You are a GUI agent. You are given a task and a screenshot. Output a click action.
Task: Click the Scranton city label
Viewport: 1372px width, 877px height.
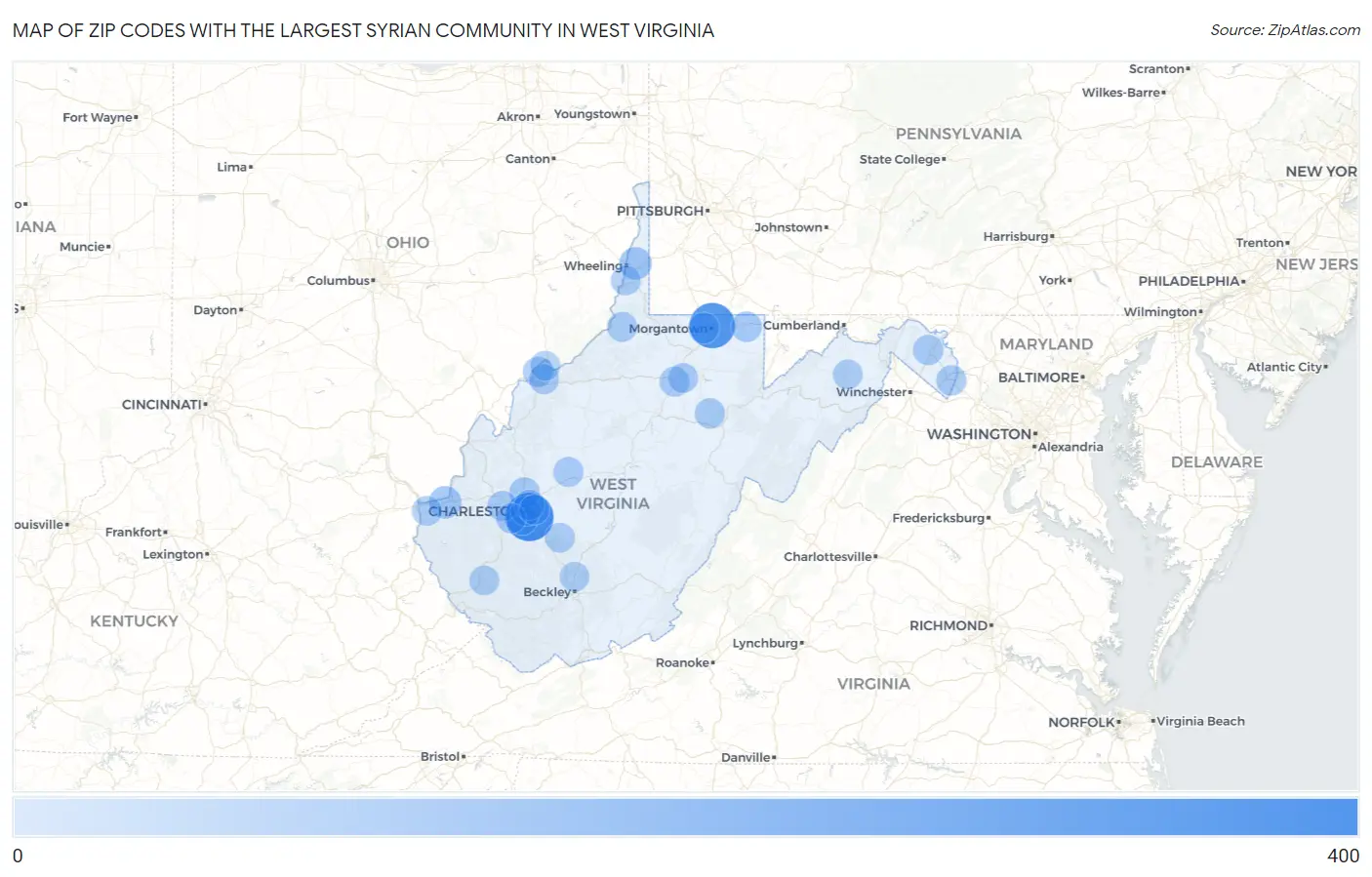pyautogui.click(x=1156, y=69)
